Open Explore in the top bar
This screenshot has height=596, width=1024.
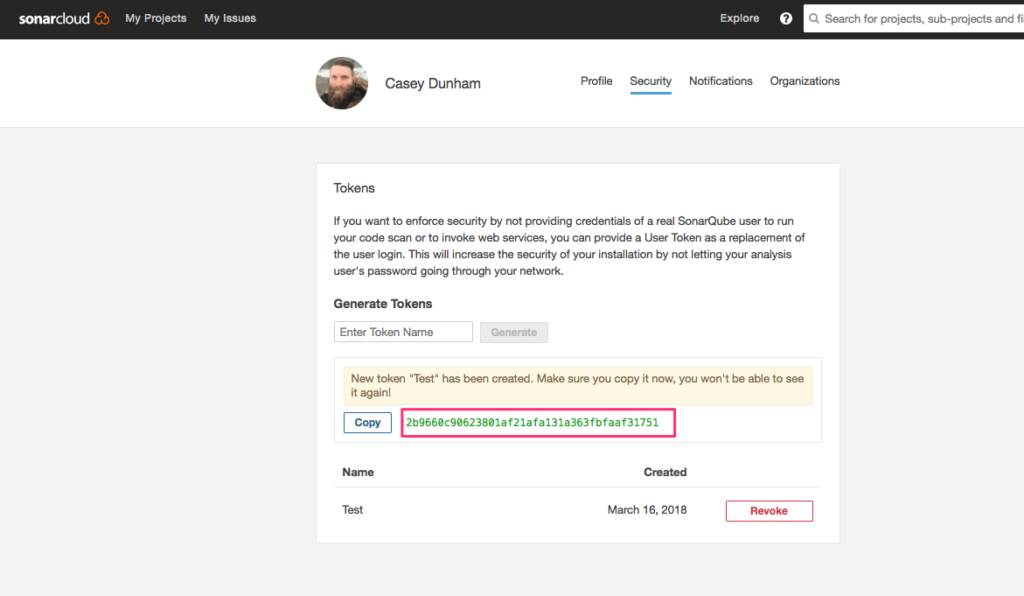(739, 18)
